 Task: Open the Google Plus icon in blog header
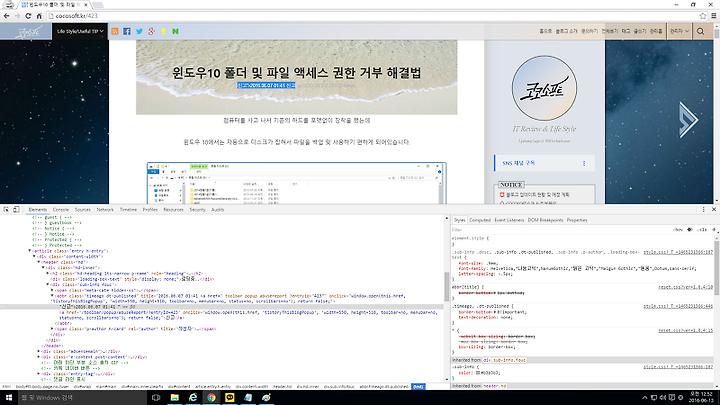pos(152,31)
